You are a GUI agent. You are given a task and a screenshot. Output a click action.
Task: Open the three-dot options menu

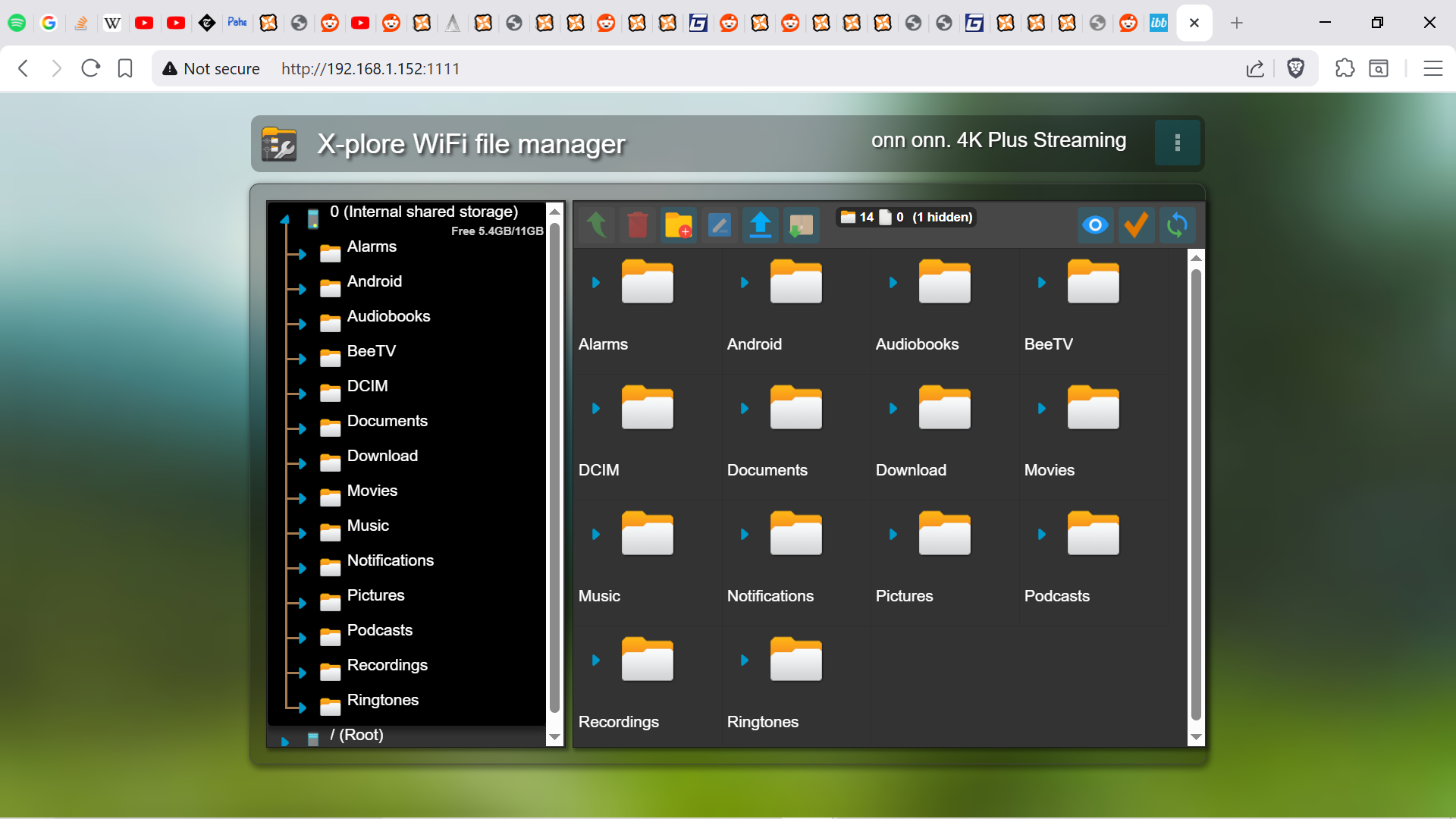coord(1178,143)
